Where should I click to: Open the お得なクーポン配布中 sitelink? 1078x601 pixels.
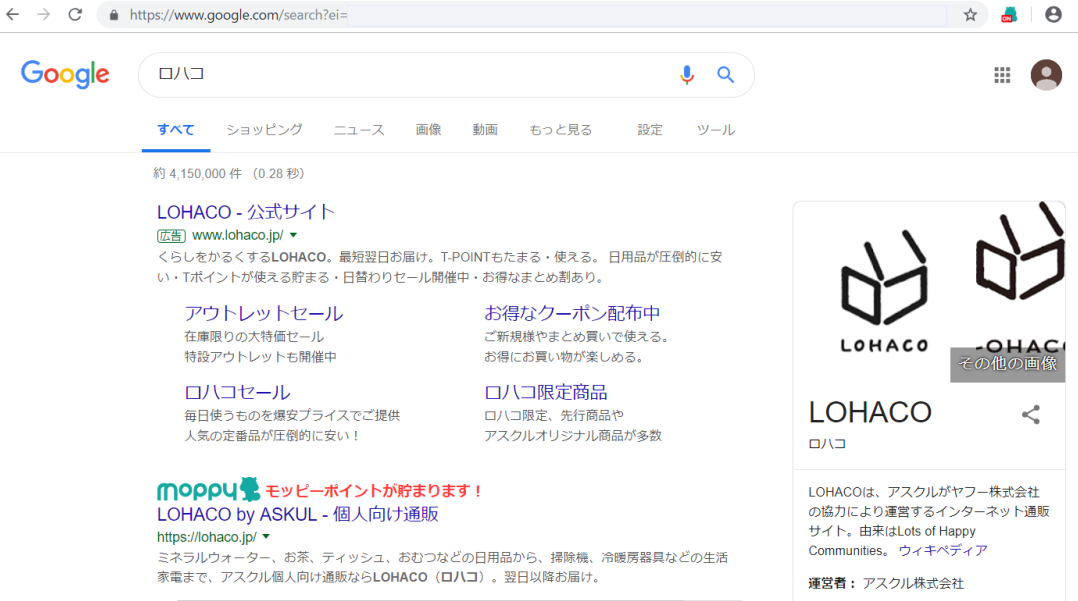coord(572,314)
